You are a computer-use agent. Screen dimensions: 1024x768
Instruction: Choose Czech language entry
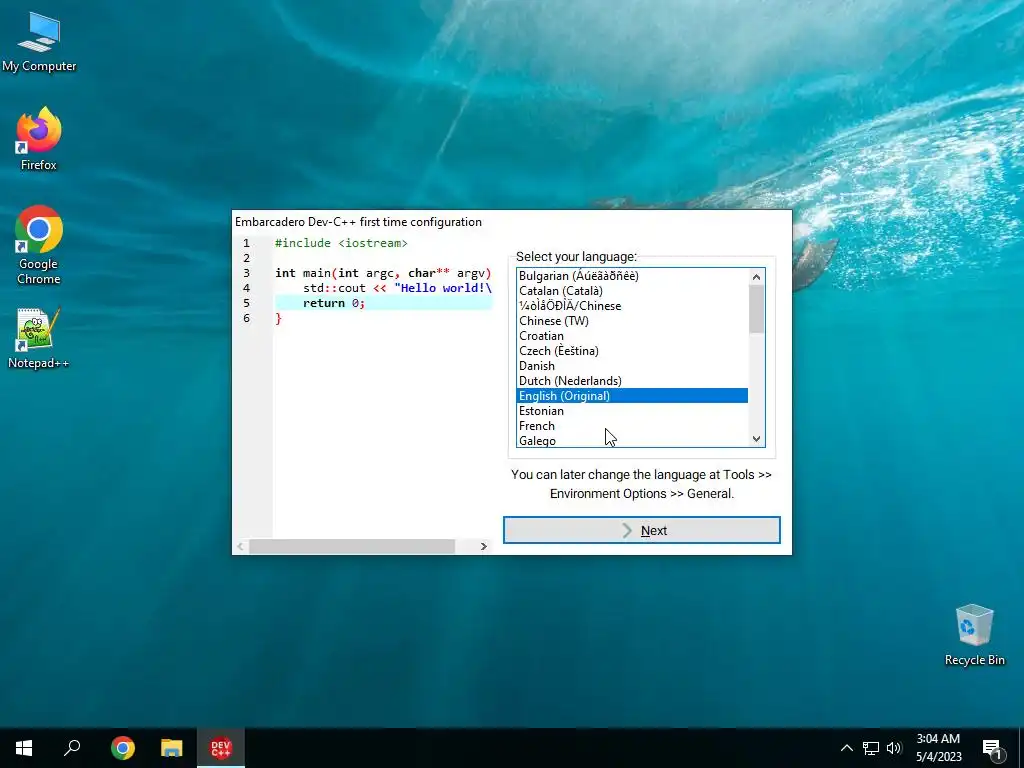point(632,351)
